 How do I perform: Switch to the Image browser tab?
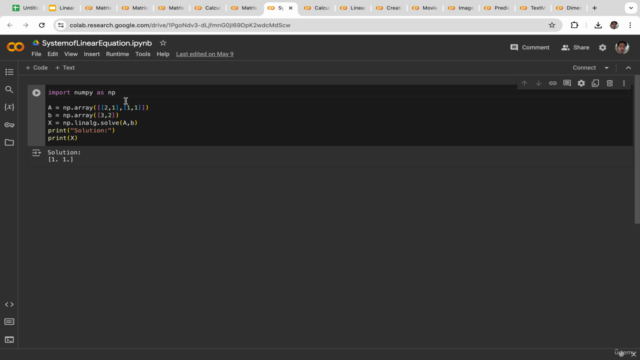(x=461, y=8)
